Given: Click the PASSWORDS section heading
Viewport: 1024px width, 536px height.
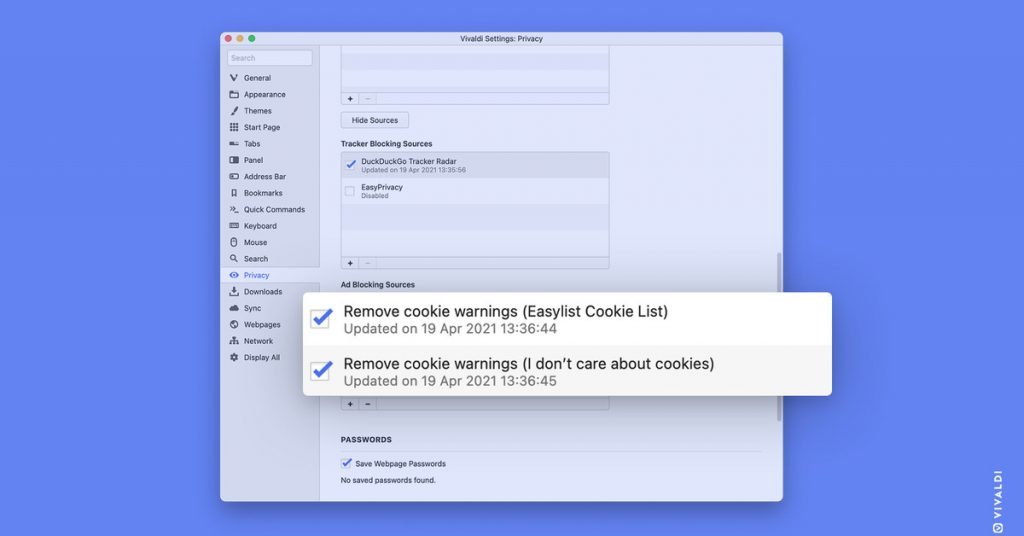Looking at the screenshot, I should point(366,439).
